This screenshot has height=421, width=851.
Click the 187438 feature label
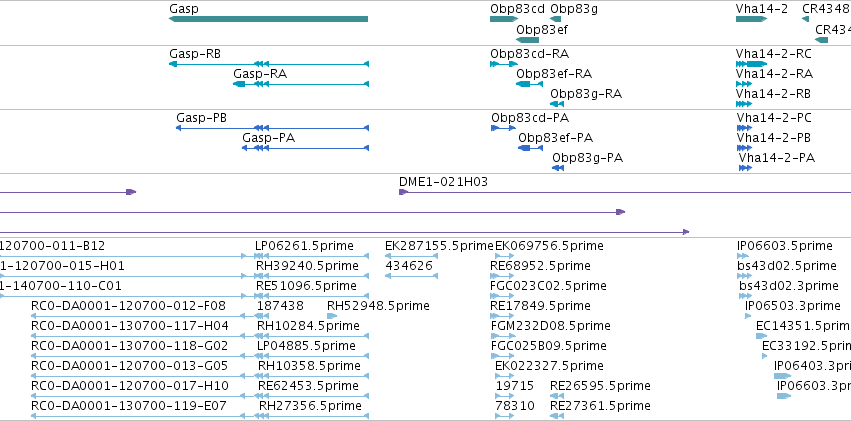click(280, 306)
